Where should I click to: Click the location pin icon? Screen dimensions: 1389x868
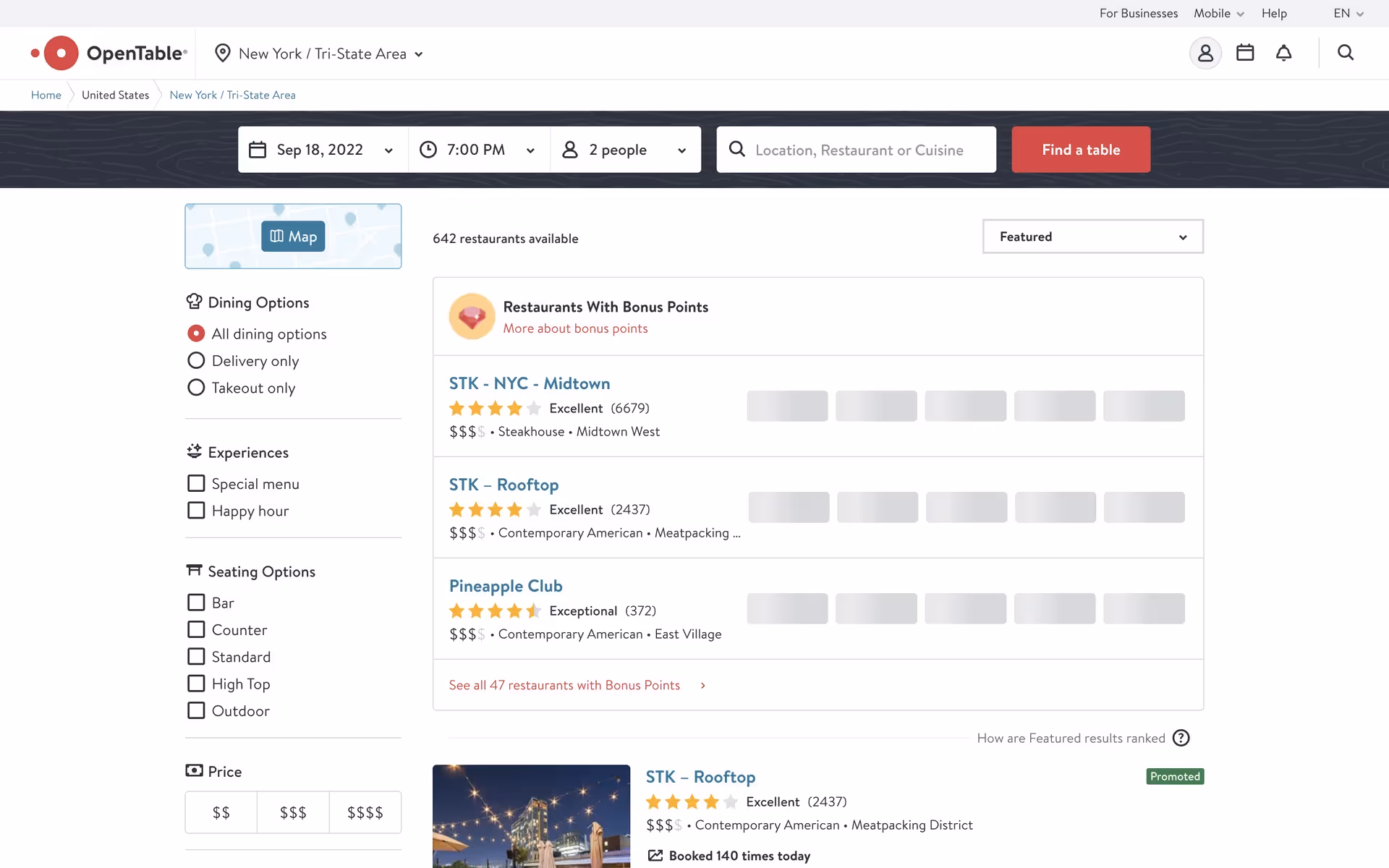(x=223, y=54)
